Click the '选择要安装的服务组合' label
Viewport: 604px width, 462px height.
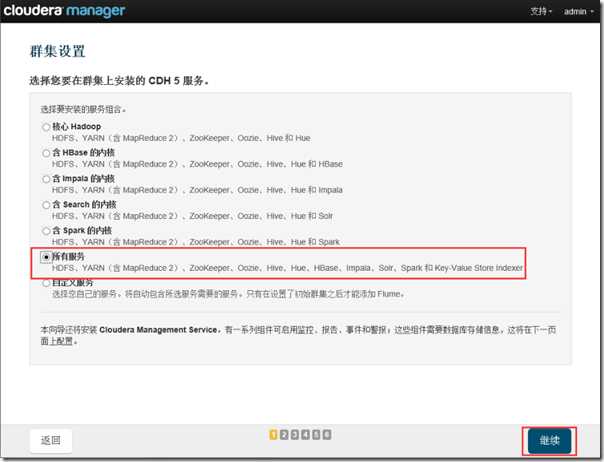point(83,109)
